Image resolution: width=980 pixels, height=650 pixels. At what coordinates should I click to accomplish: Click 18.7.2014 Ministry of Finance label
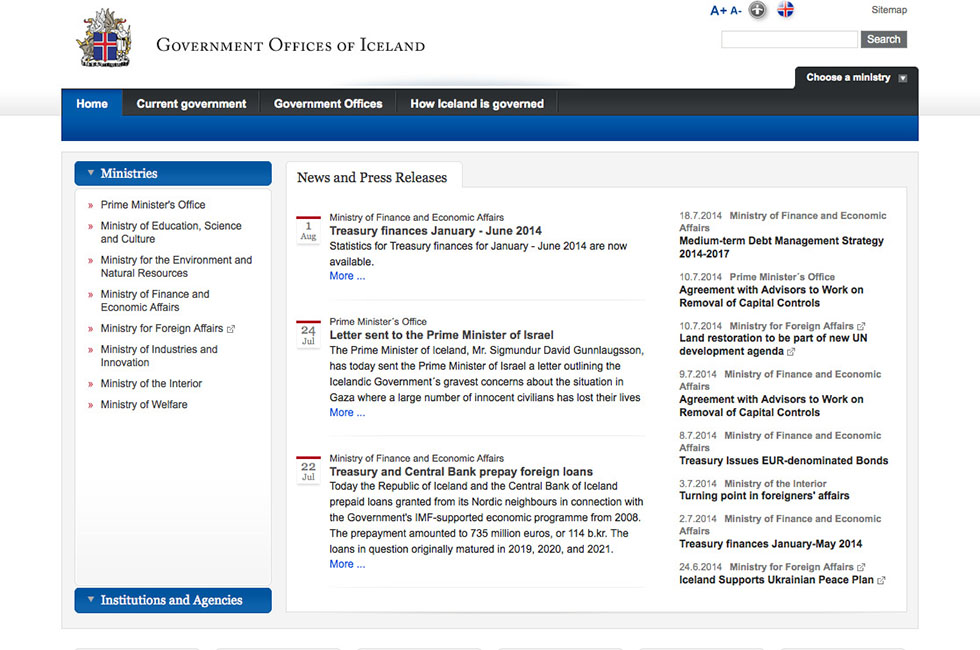[782, 222]
